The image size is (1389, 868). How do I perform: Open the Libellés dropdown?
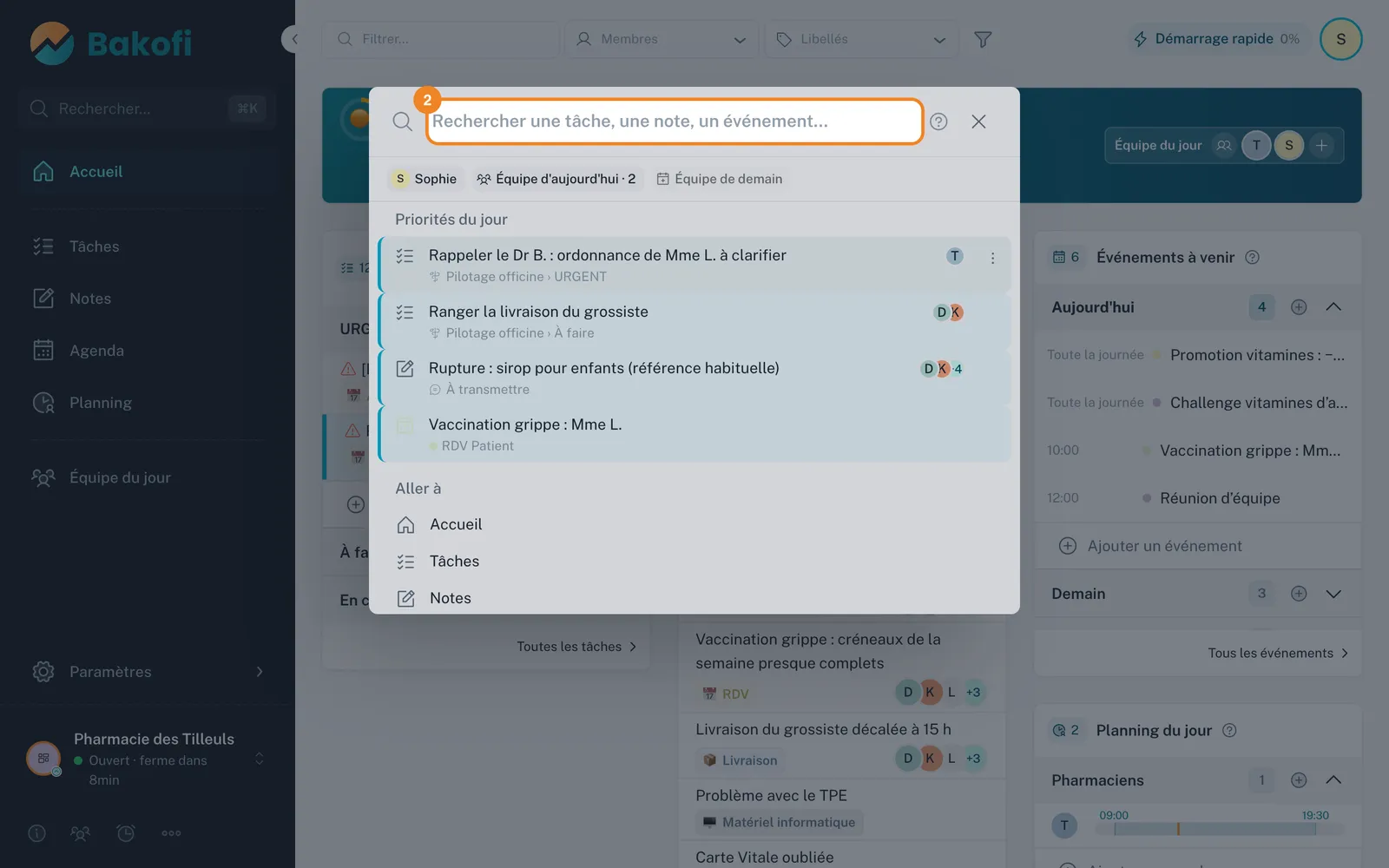861,39
